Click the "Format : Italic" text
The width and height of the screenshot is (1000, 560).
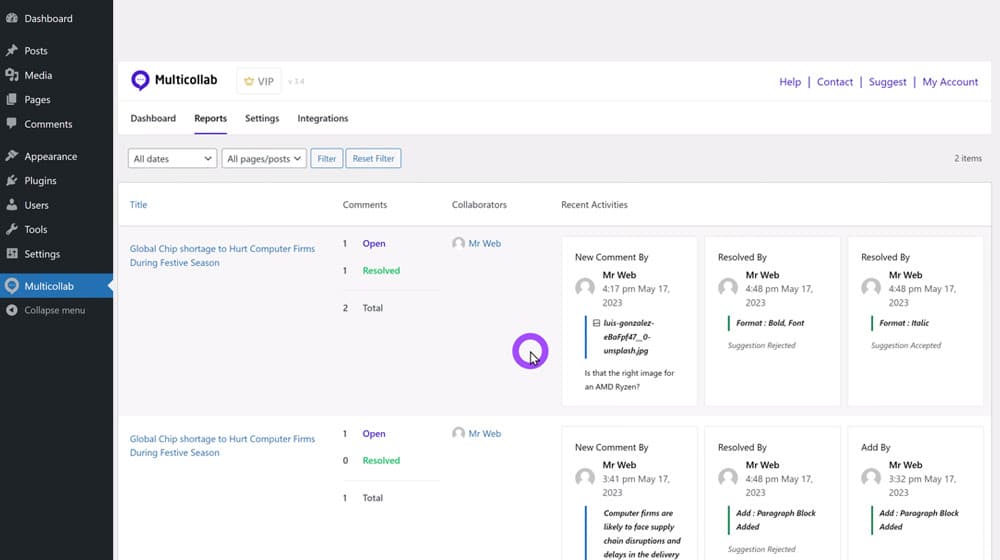click(904, 323)
